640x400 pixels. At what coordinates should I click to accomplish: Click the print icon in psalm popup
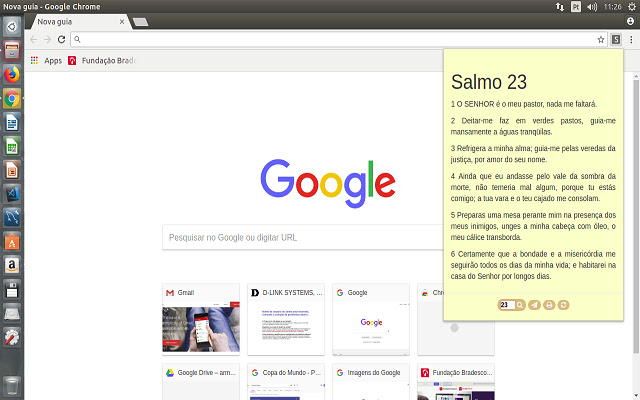[x=549, y=305]
